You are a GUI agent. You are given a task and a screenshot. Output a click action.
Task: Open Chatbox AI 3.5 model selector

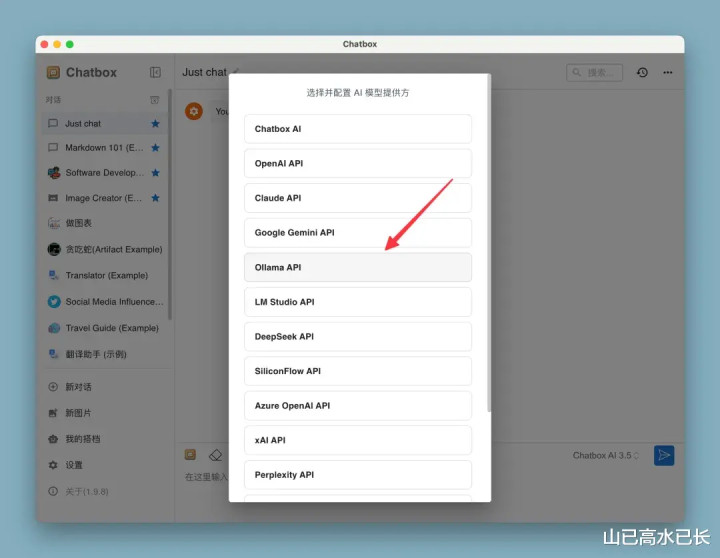(606, 456)
